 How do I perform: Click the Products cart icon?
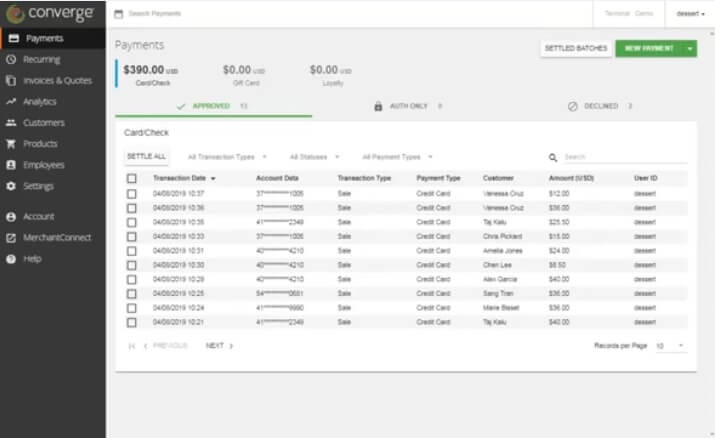tap(11, 144)
